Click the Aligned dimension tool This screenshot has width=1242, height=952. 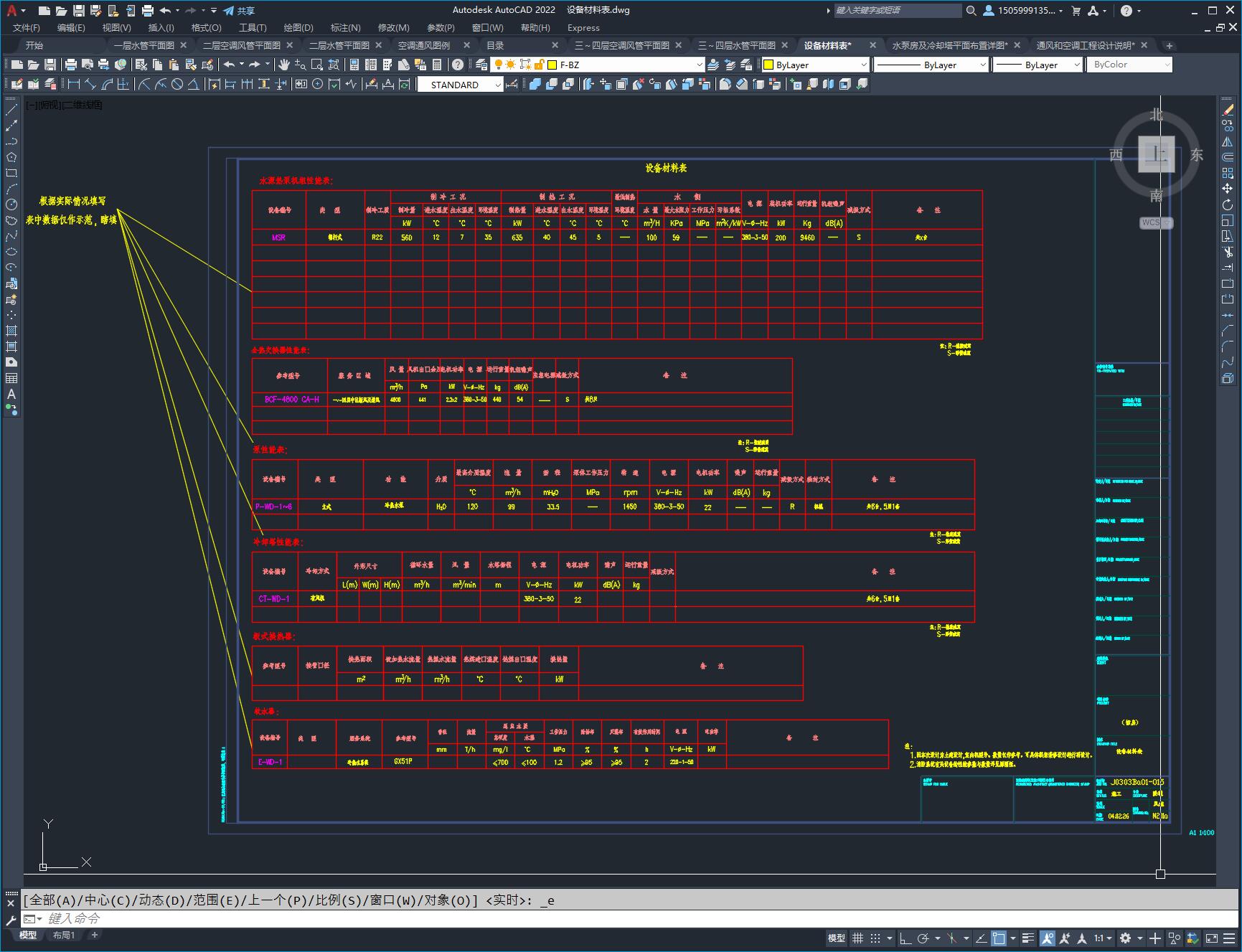click(90, 84)
